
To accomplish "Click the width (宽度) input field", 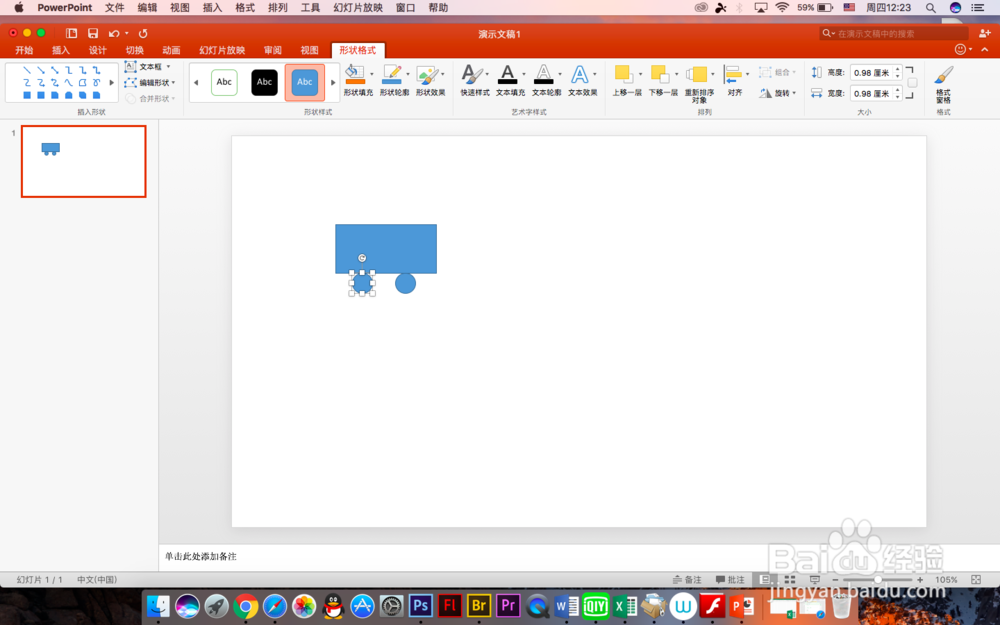I will [872, 93].
